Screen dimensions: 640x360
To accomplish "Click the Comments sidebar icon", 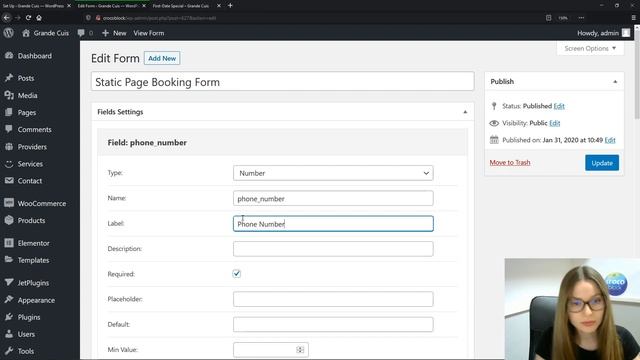I will click(x=9, y=129).
